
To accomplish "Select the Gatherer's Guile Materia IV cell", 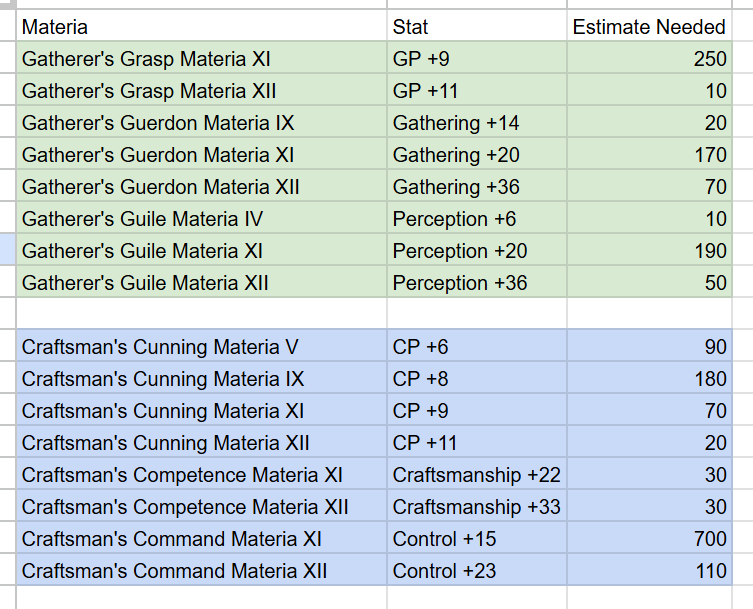I will coord(202,218).
